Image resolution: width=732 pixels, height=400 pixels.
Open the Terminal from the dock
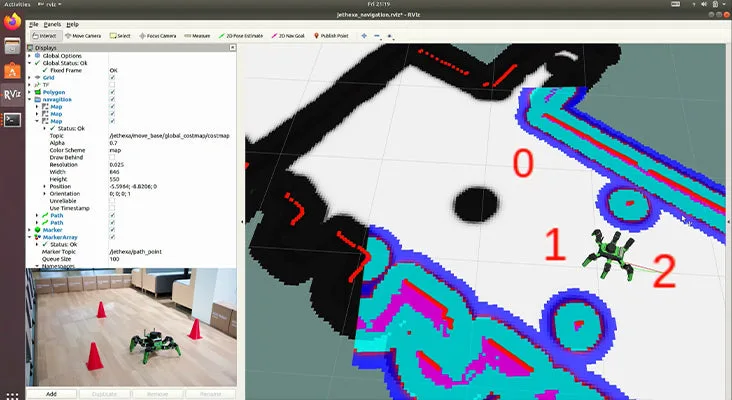tap(13, 120)
